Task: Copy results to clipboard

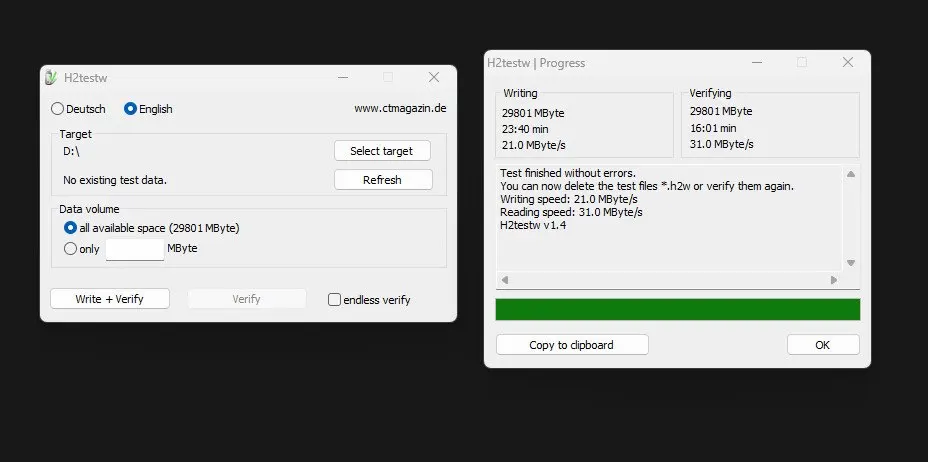Action: click(x=572, y=345)
